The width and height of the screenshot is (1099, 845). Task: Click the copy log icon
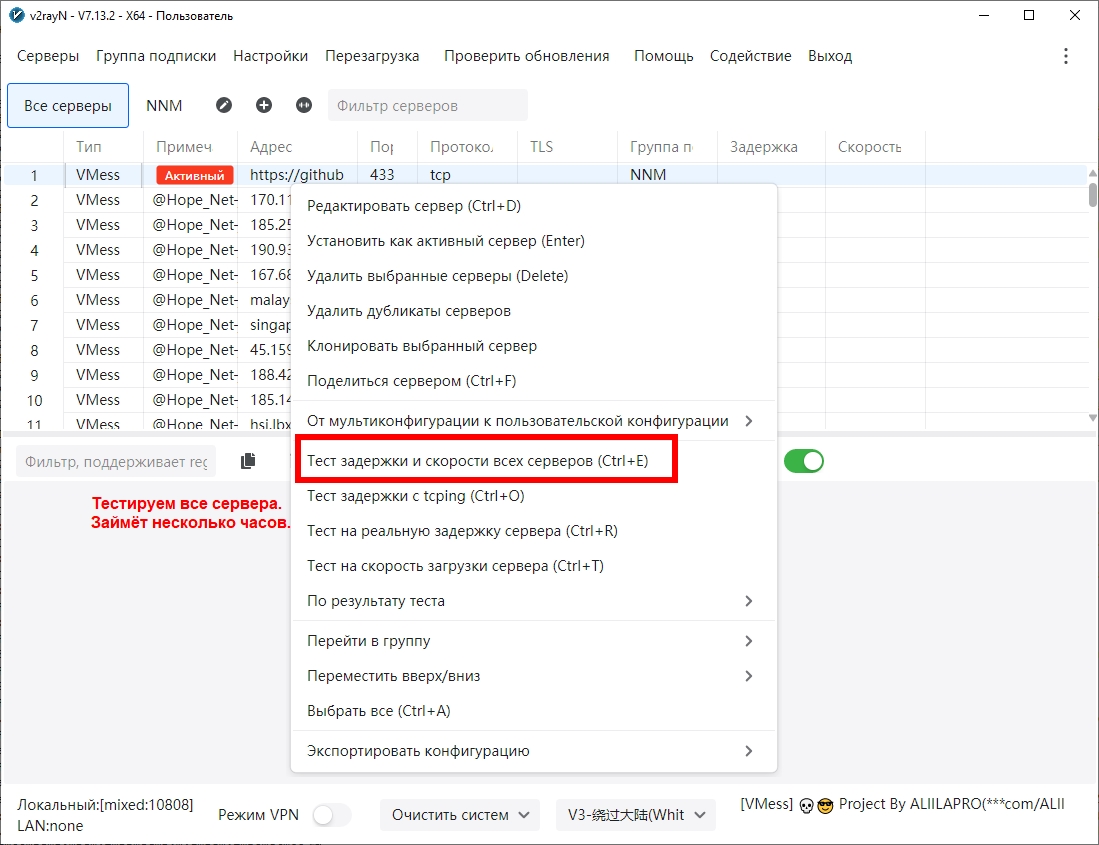point(248,461)
